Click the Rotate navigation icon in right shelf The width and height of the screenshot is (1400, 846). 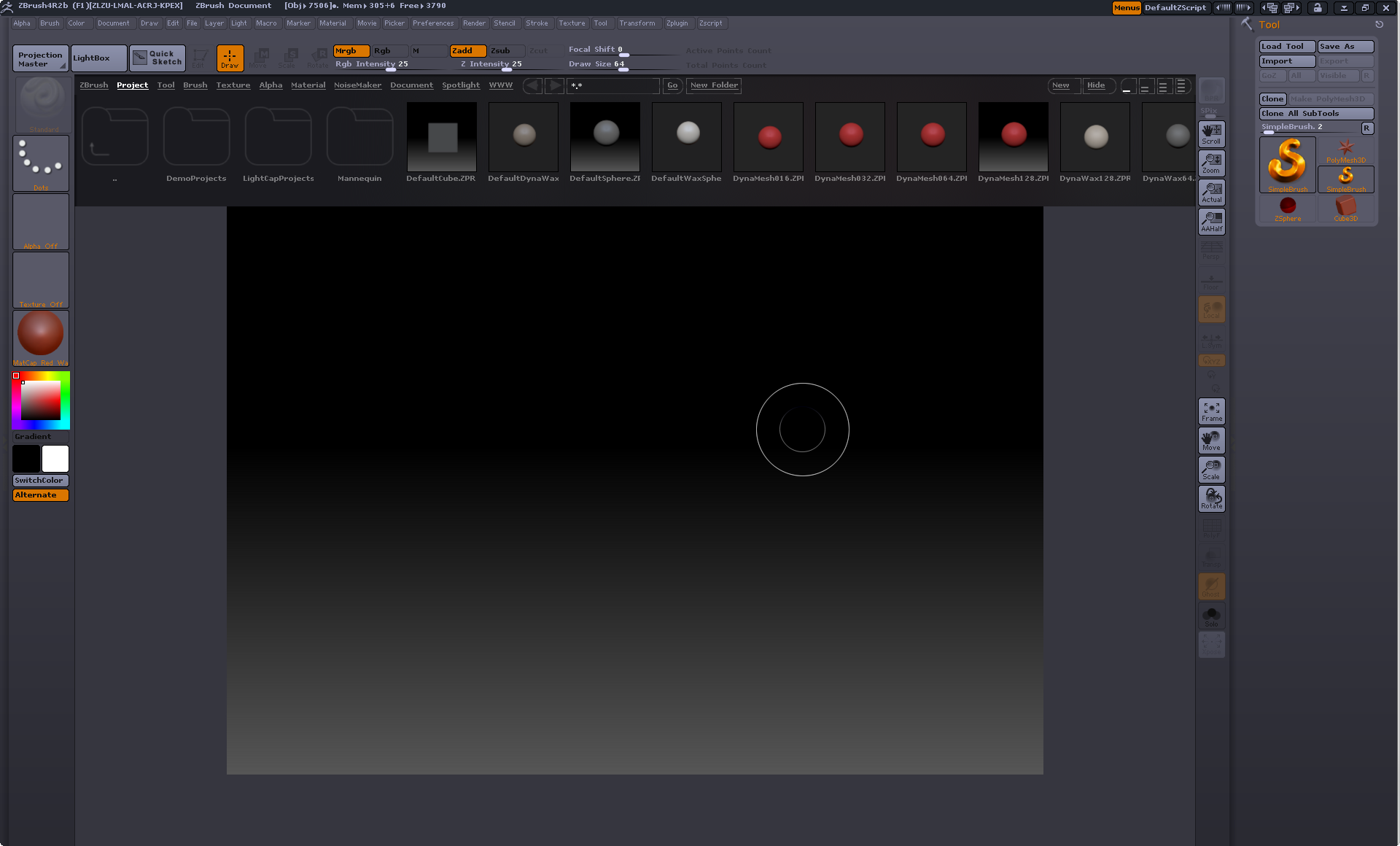click(1211, 499)
